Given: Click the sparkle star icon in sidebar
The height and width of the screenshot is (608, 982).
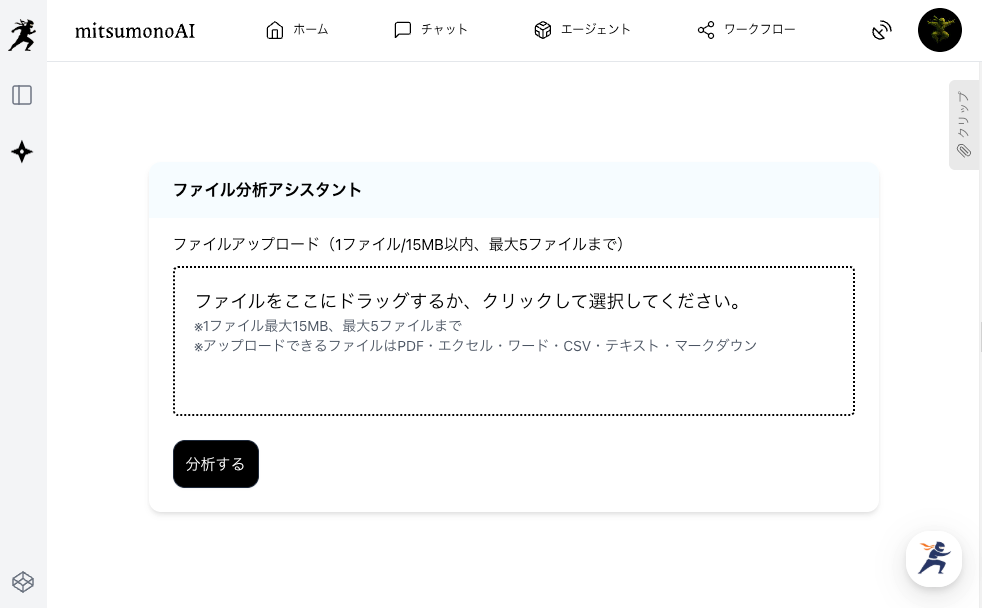Looking at the screenshot, I should coord(22,152).
